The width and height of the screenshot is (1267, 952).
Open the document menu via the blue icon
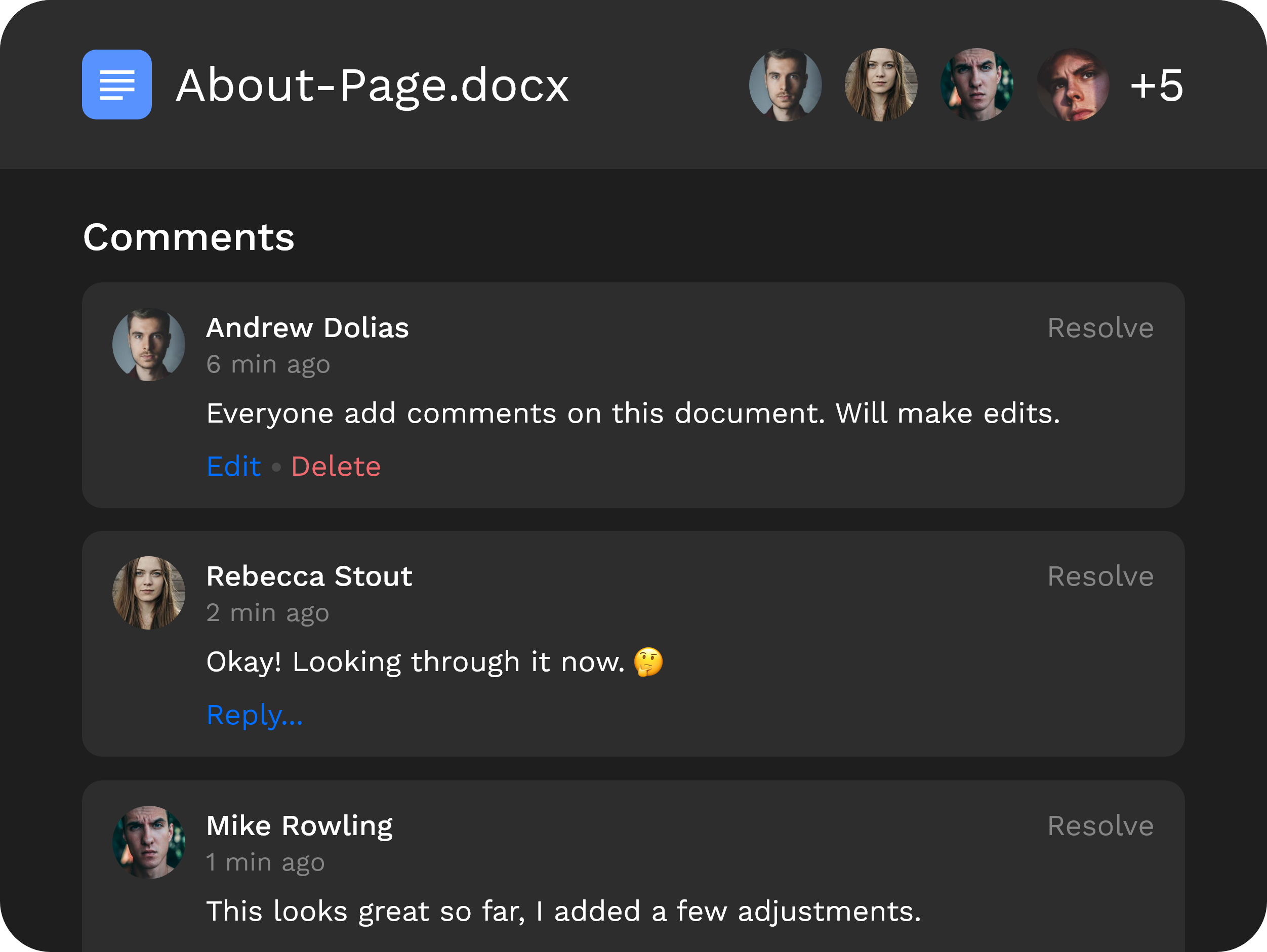(x=116, y=84)
